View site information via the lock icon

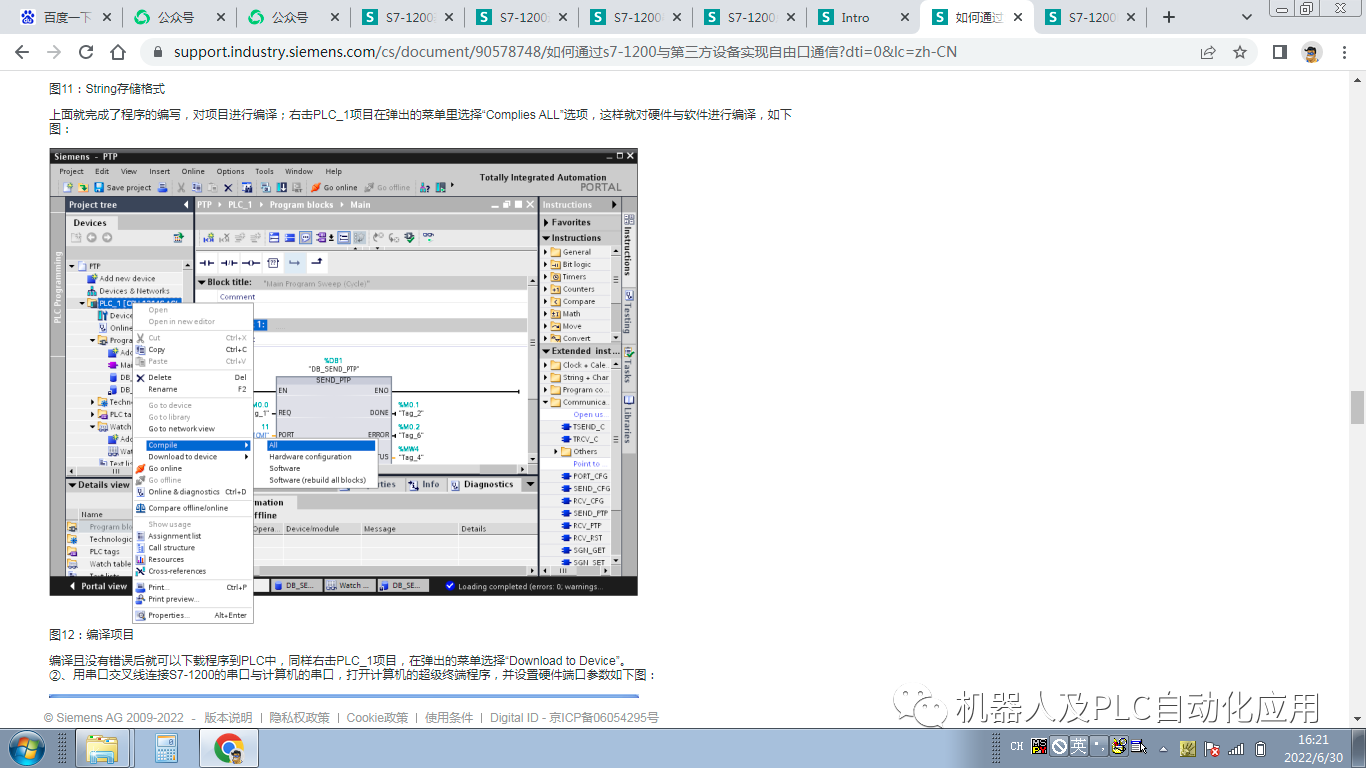click(x=157, y=52)
